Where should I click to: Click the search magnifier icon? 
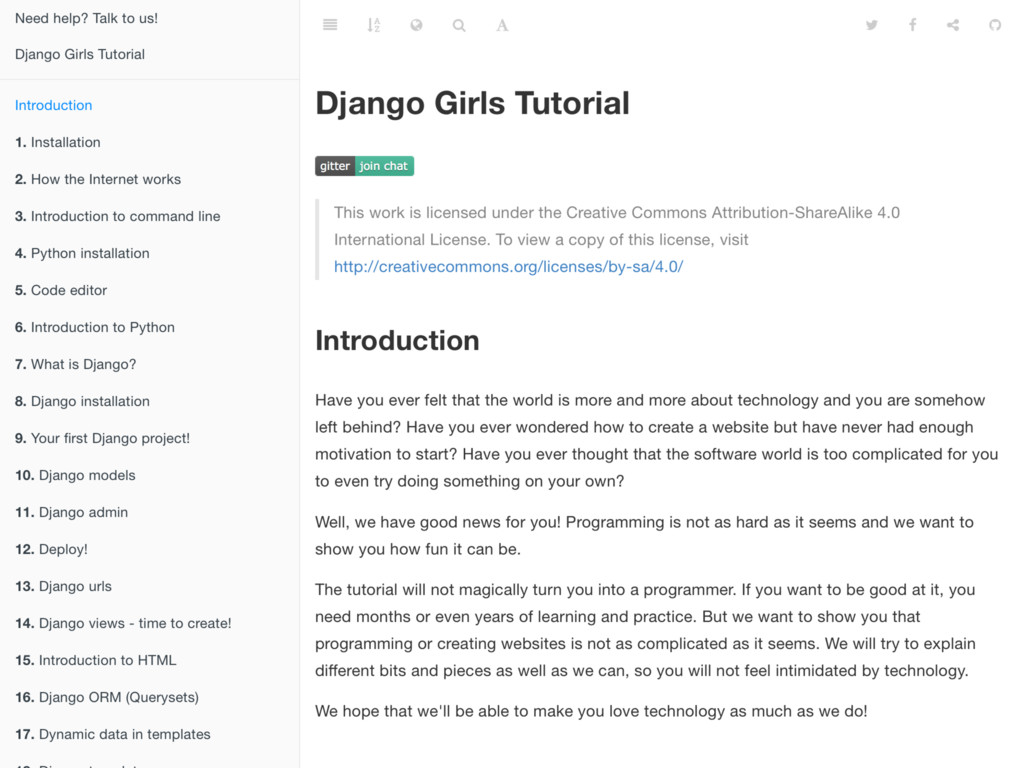point(459,25)
